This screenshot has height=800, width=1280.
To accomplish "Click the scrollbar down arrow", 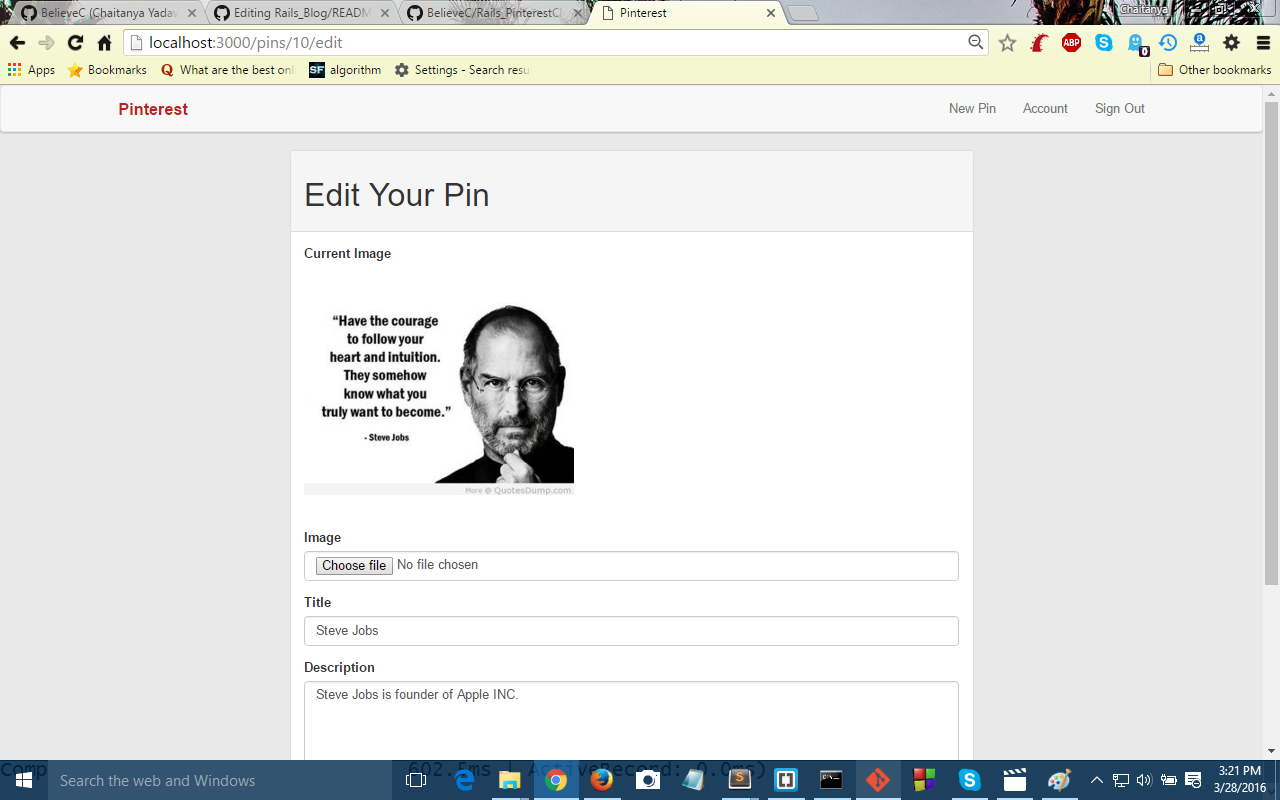I will coord(1271,751).
